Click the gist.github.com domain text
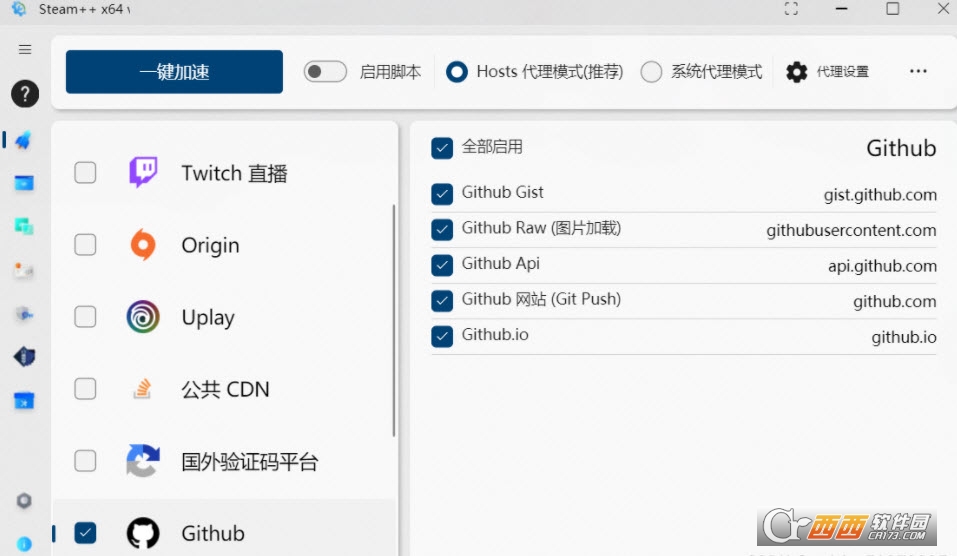Viewport: 957px width, 556px height. [x=880, y=195]
